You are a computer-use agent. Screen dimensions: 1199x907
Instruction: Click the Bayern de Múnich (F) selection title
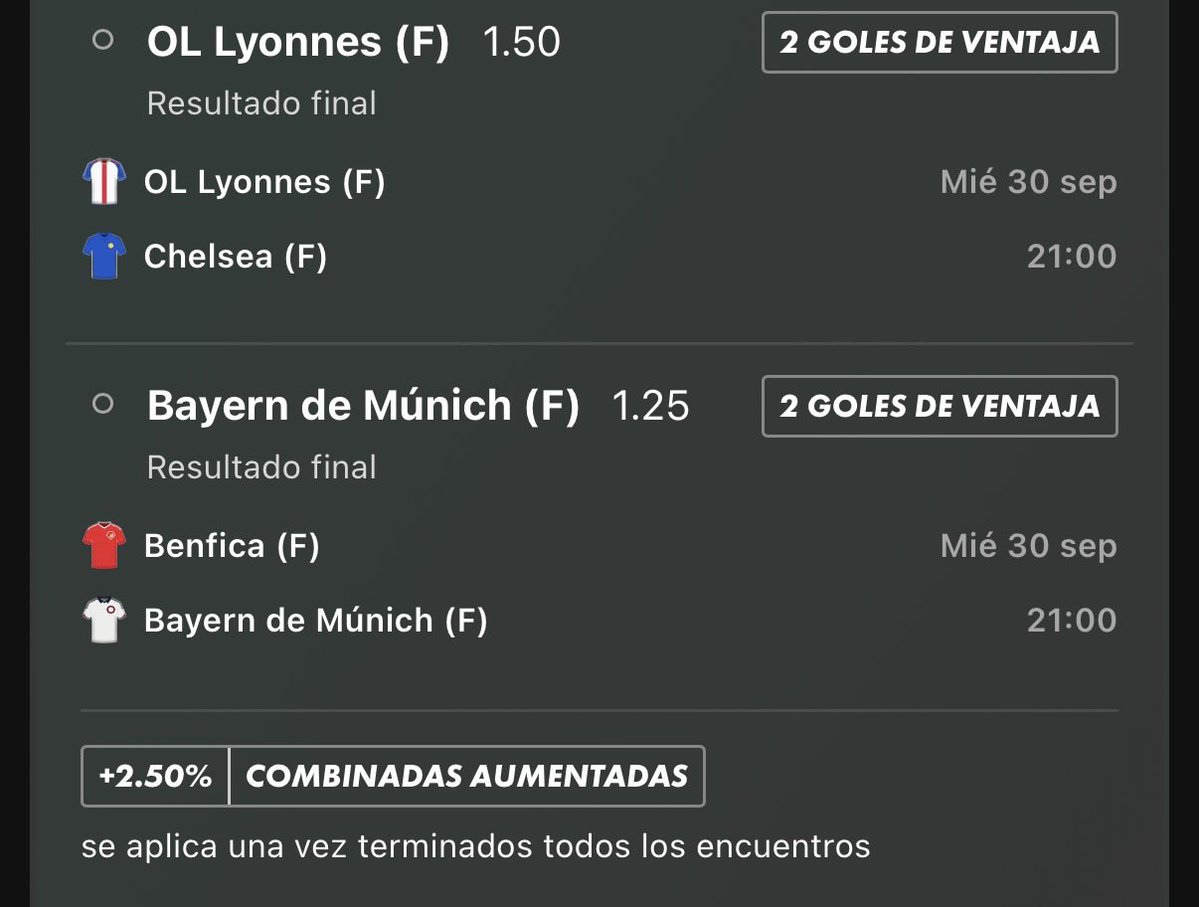tap(363, 406)
